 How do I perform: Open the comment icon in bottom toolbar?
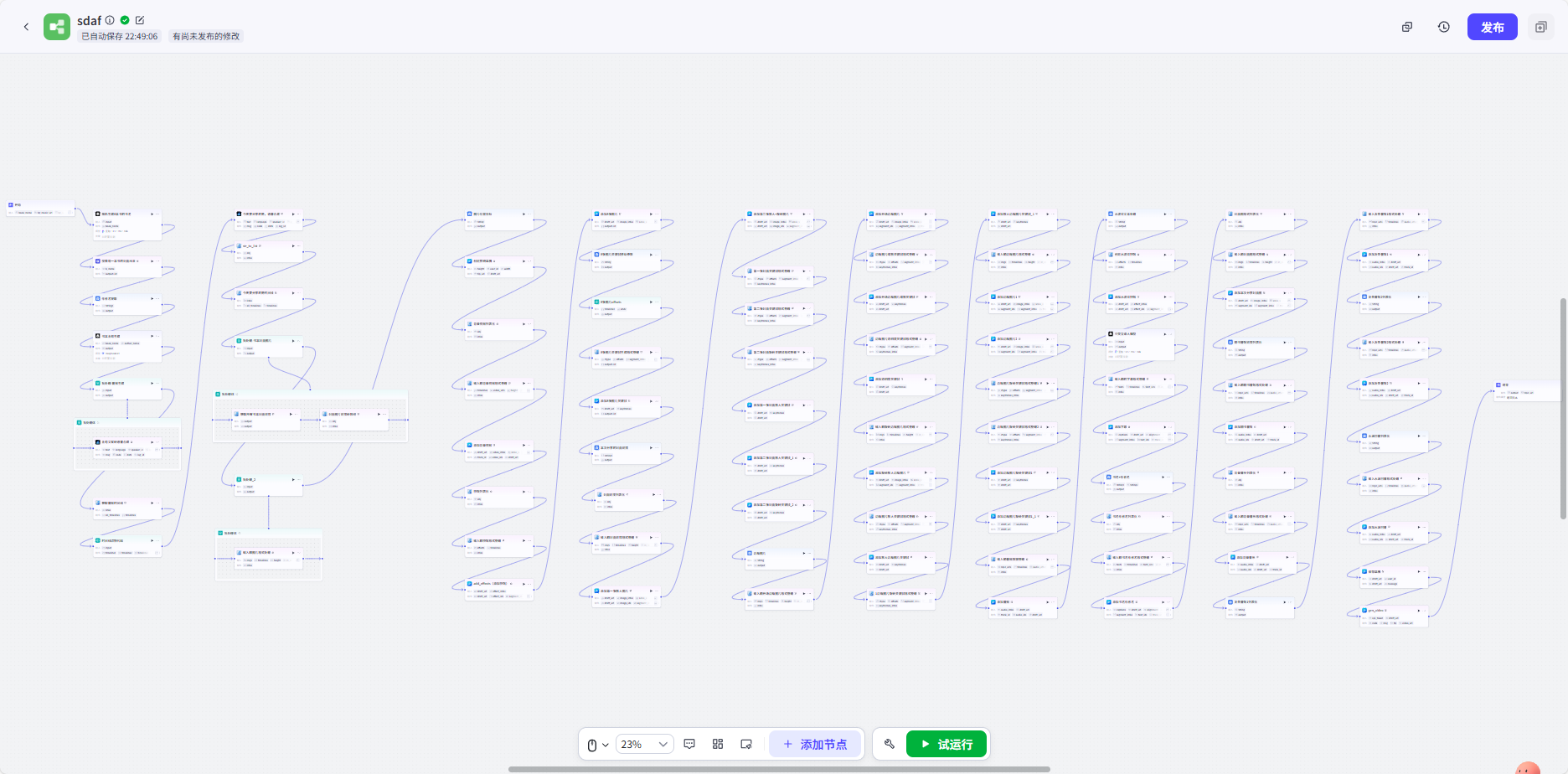click(x=689, y=744)
